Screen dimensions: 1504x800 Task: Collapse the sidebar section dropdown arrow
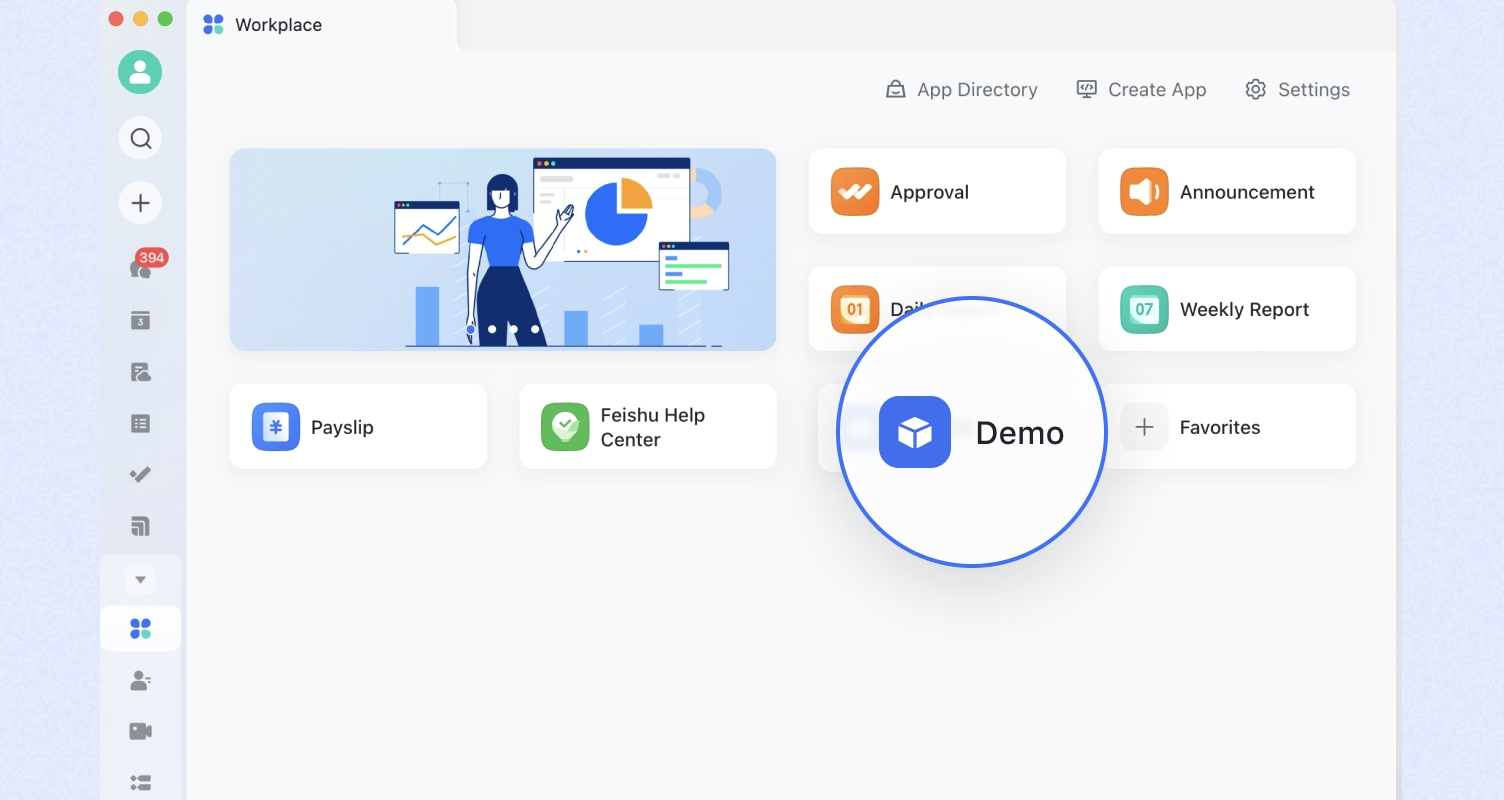[140, 580]
